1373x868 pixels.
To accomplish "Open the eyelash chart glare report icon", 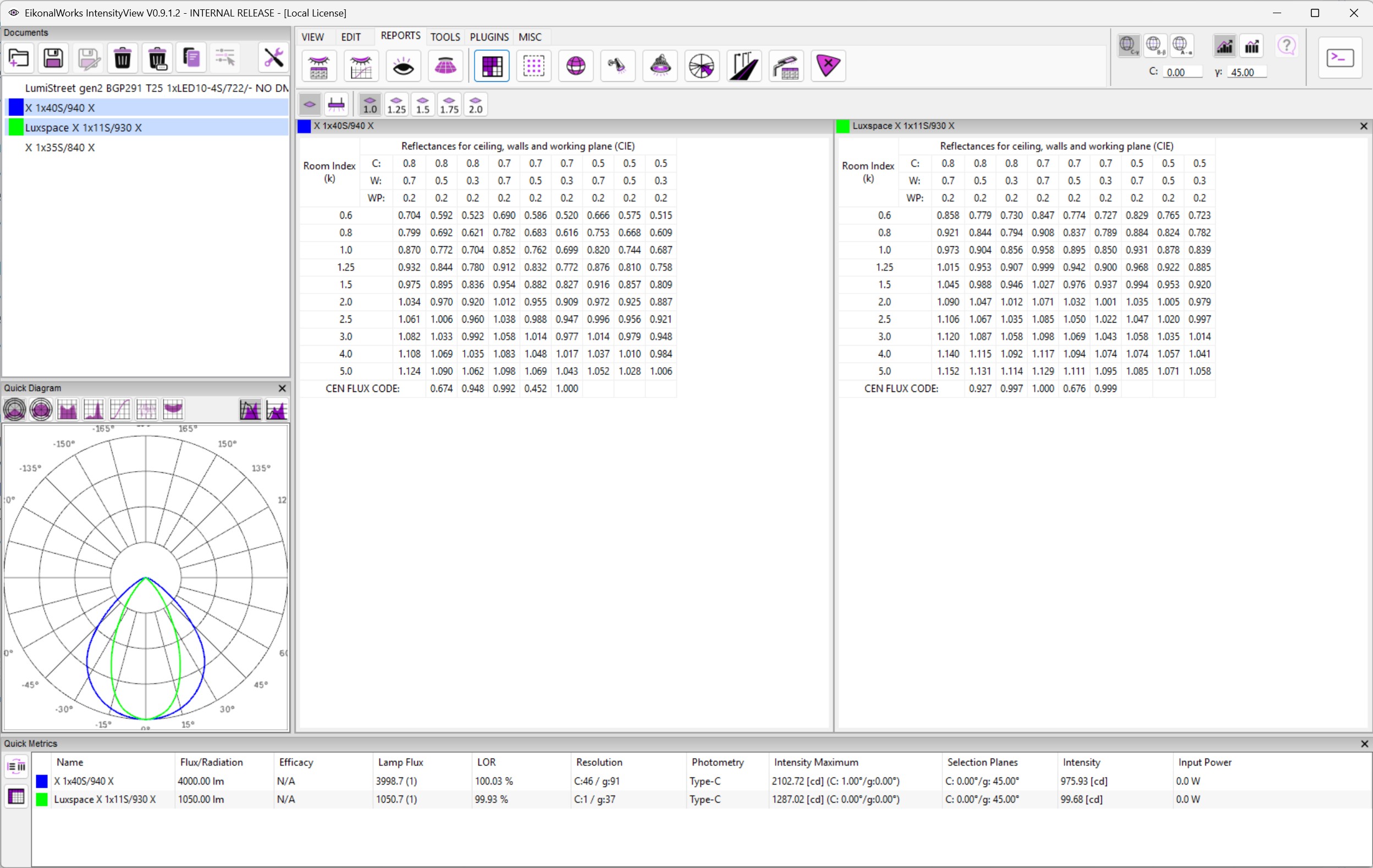I will (x=361, y=66).
